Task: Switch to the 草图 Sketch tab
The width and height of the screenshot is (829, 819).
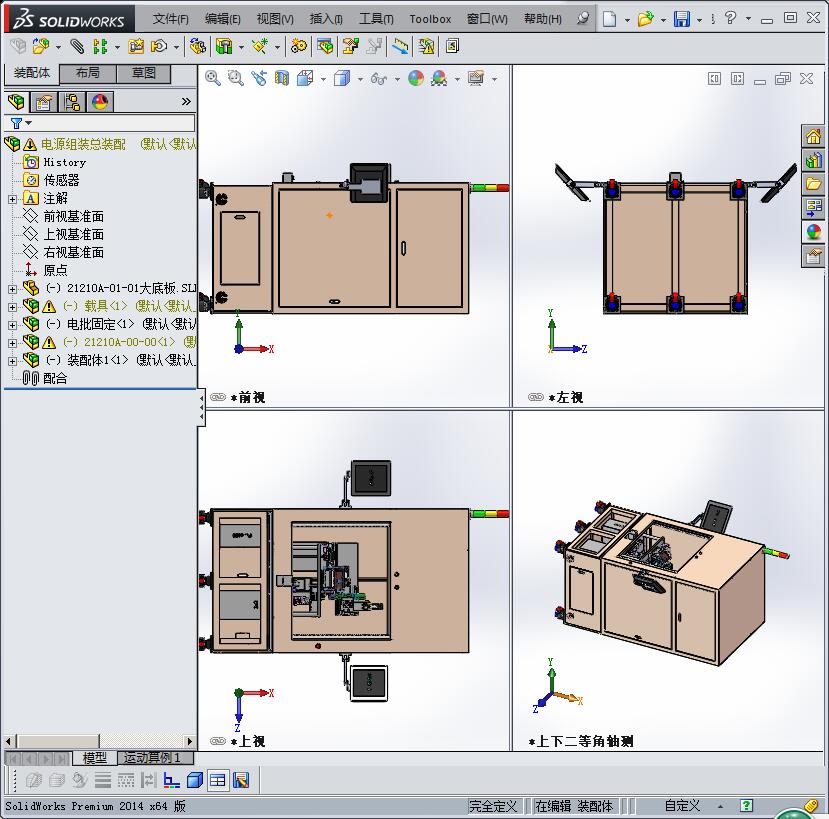Action: (144, 73)
